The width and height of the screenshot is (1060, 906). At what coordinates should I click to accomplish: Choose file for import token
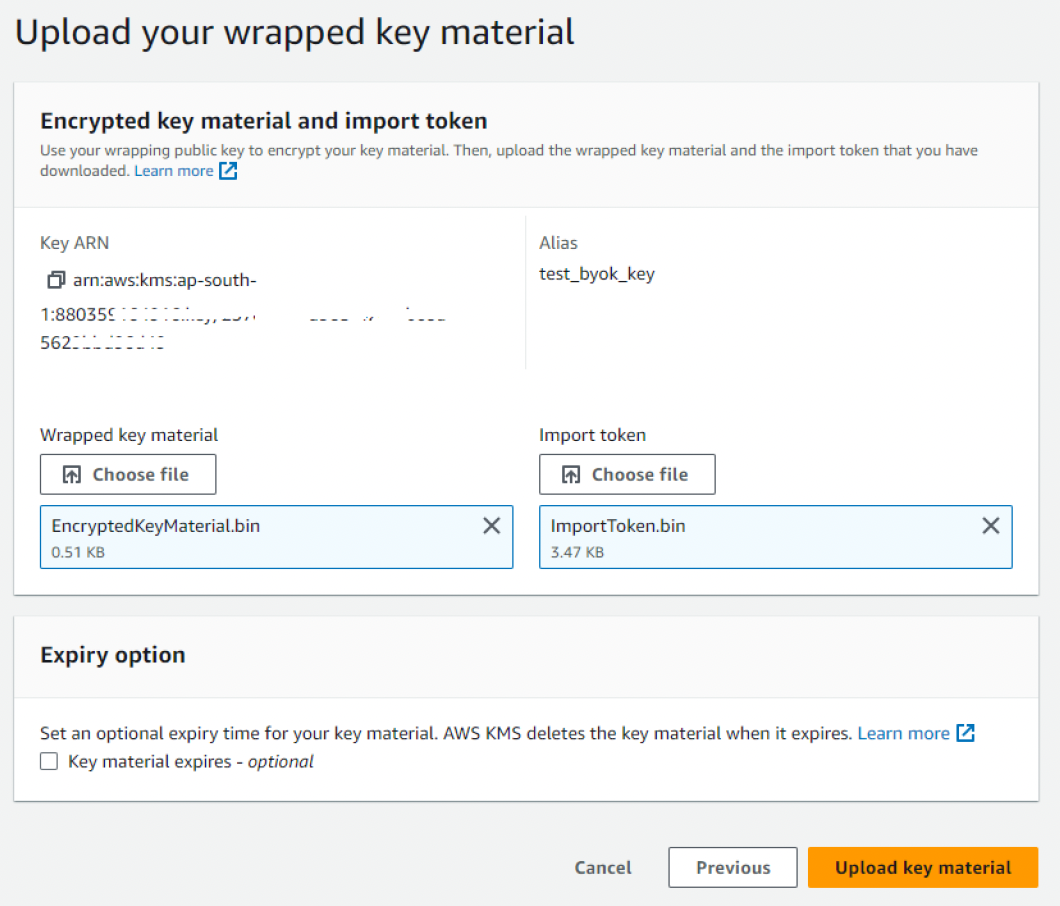pyautogui.click(x=627, y=474)
